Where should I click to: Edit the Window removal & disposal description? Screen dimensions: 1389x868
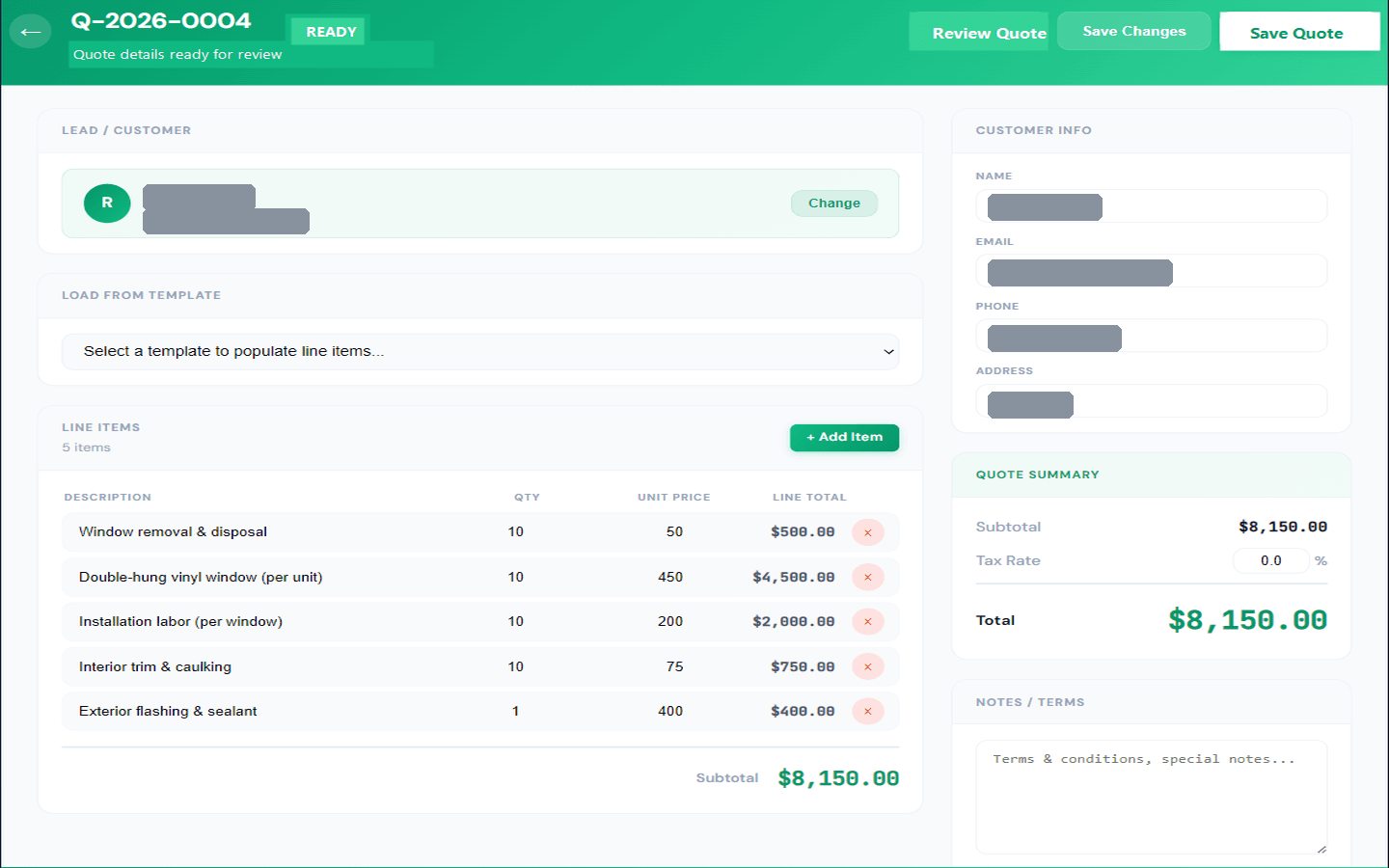click(x=173, y=532)
